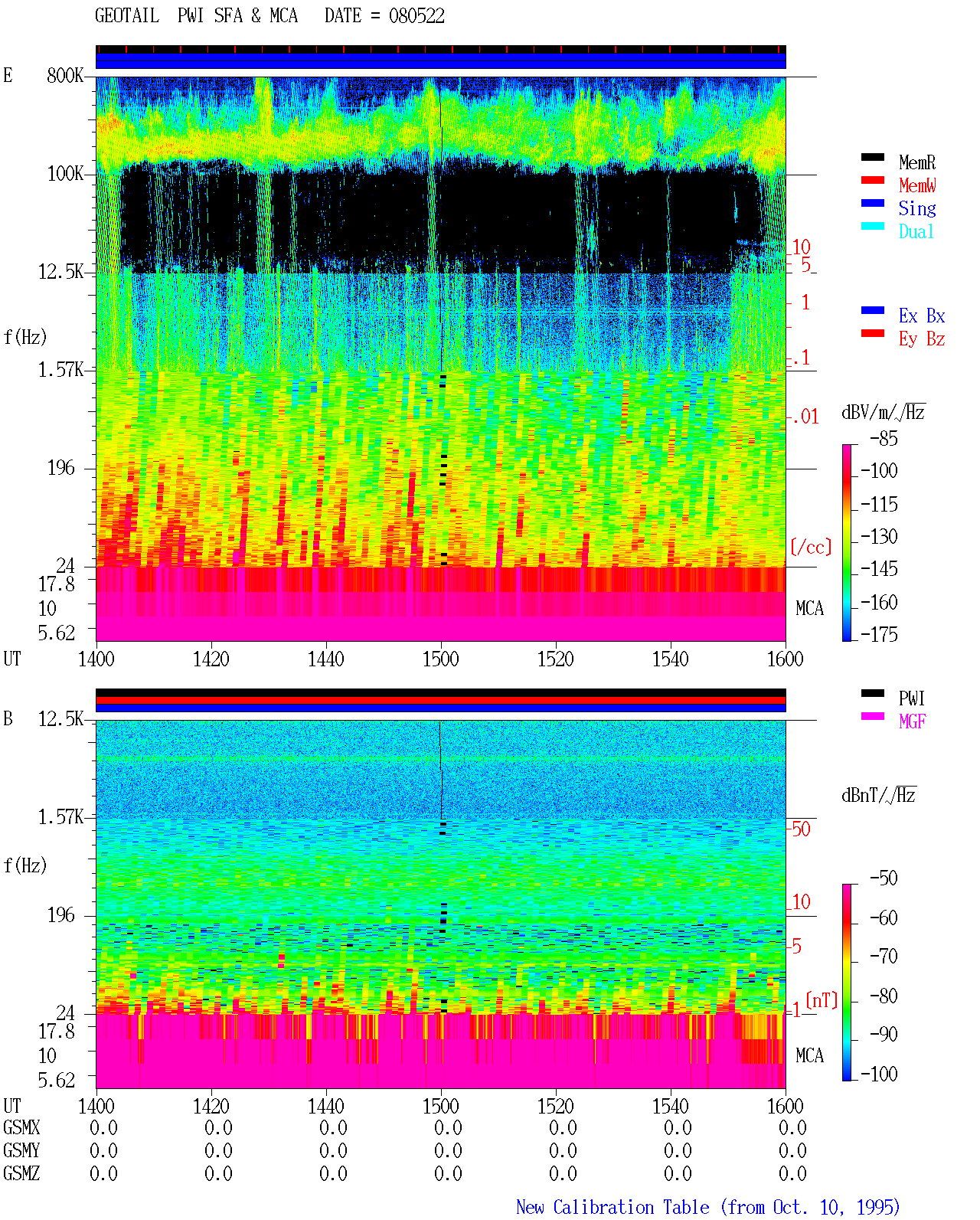Viewport: 980px width, 1220px height.
Task: Click the 'DATE = 080522' header text
Action: tap(384, 16)
